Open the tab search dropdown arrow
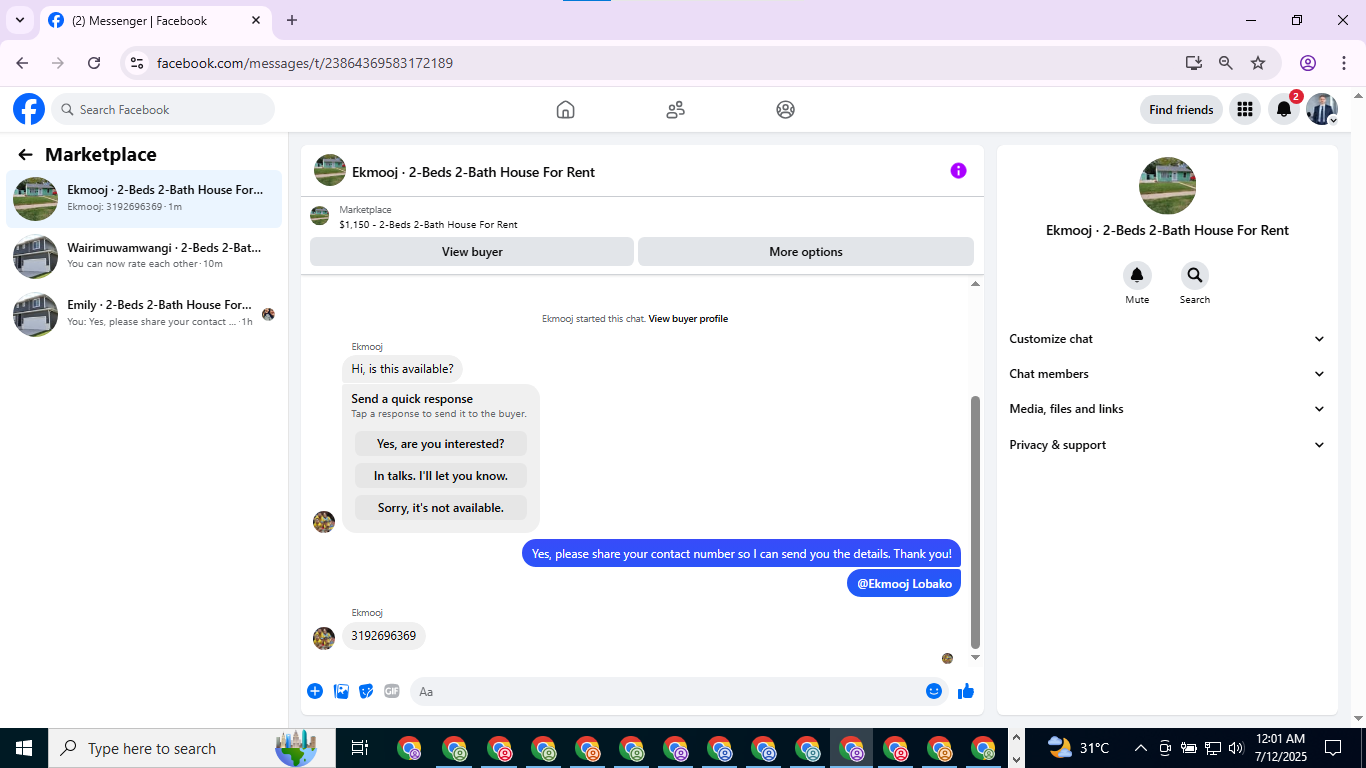The width and height of the screenshot is (1366, 768). coord(19,20)
